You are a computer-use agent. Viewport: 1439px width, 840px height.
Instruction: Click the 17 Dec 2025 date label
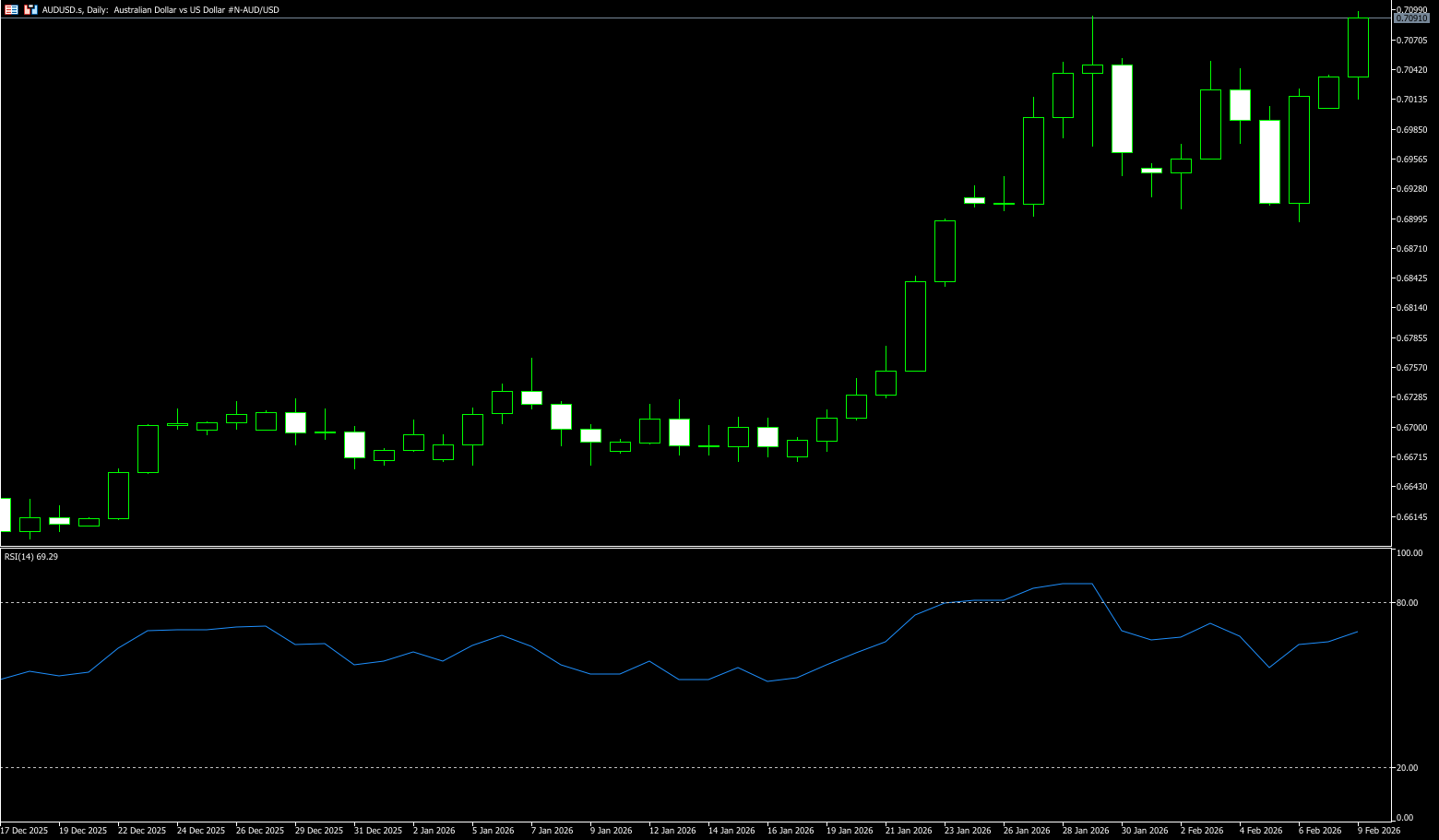pos(25,831)
